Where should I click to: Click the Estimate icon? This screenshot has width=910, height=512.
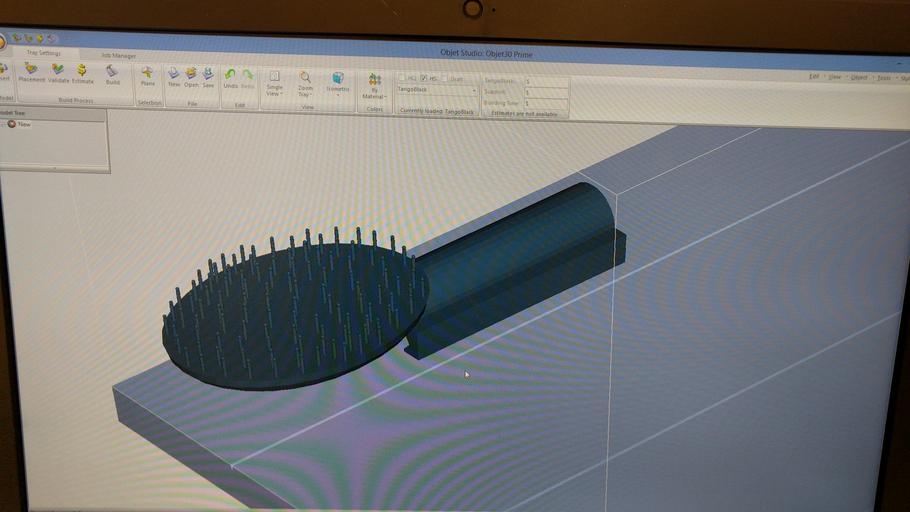82,73
